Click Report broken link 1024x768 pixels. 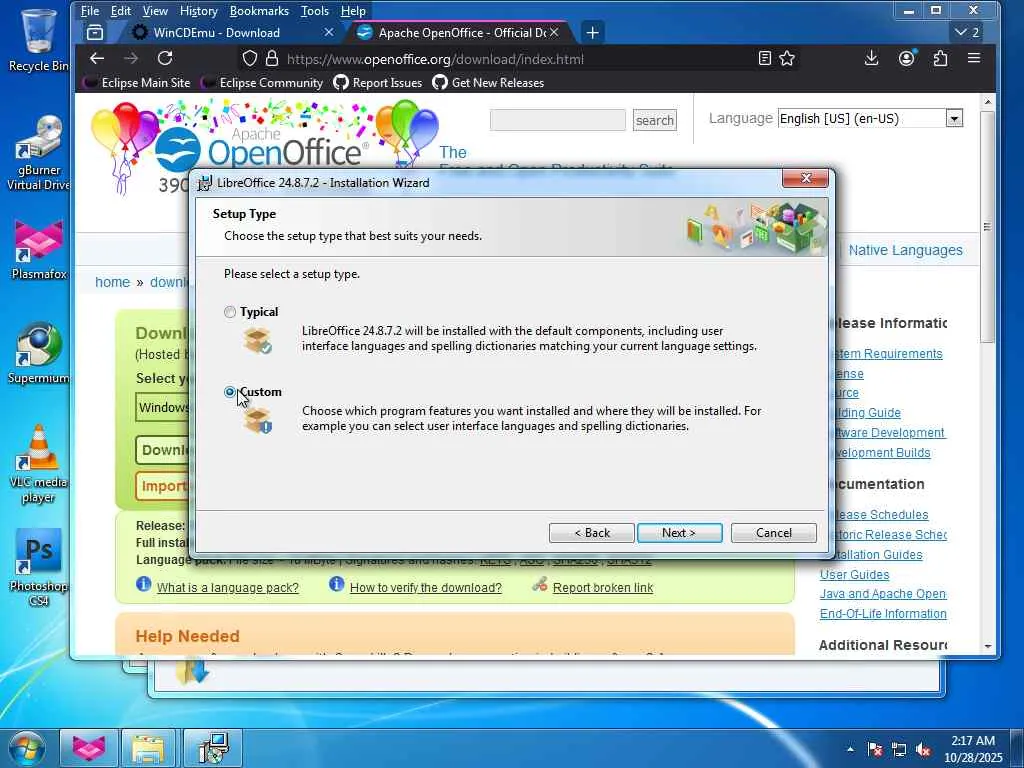(x=603, y=588)
